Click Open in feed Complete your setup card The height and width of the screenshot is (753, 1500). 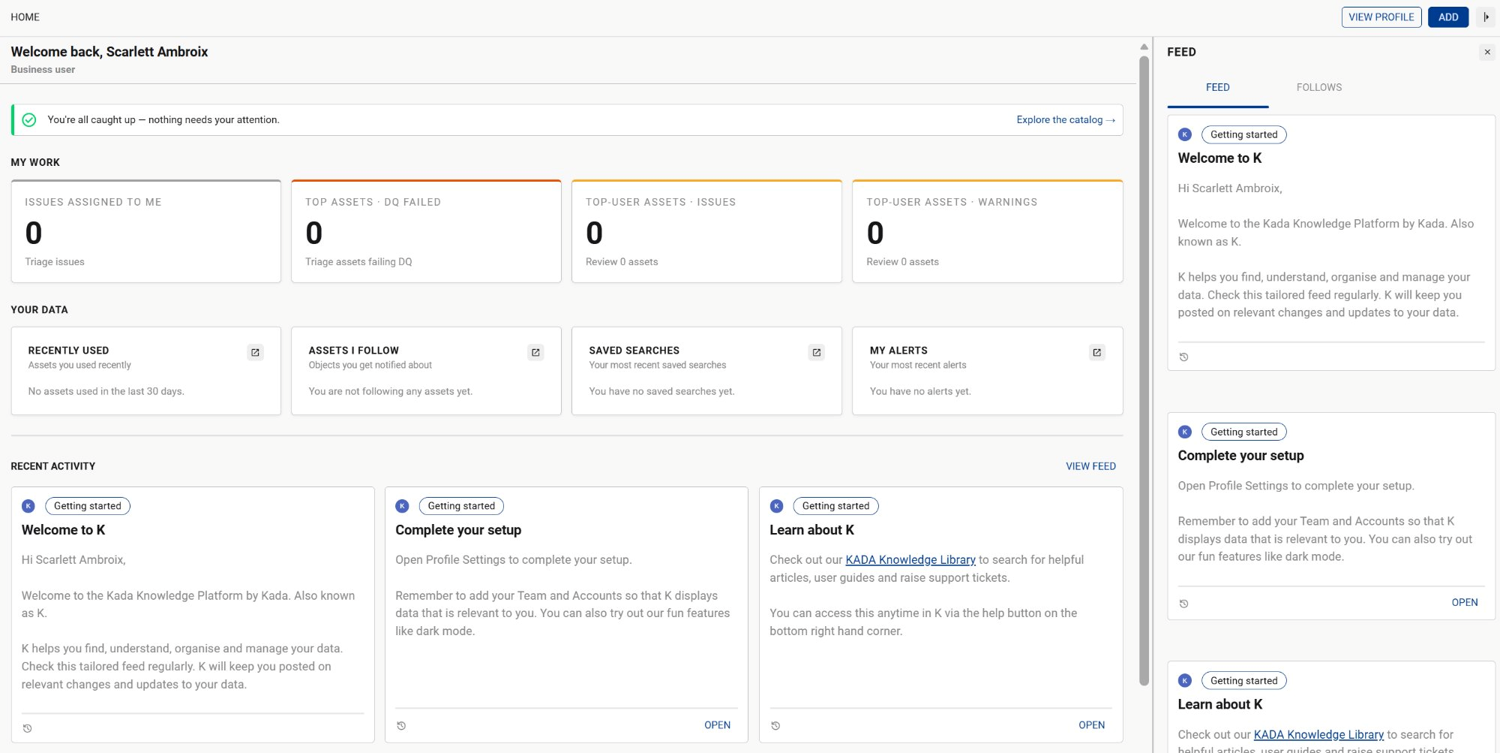coord(1464,602)
